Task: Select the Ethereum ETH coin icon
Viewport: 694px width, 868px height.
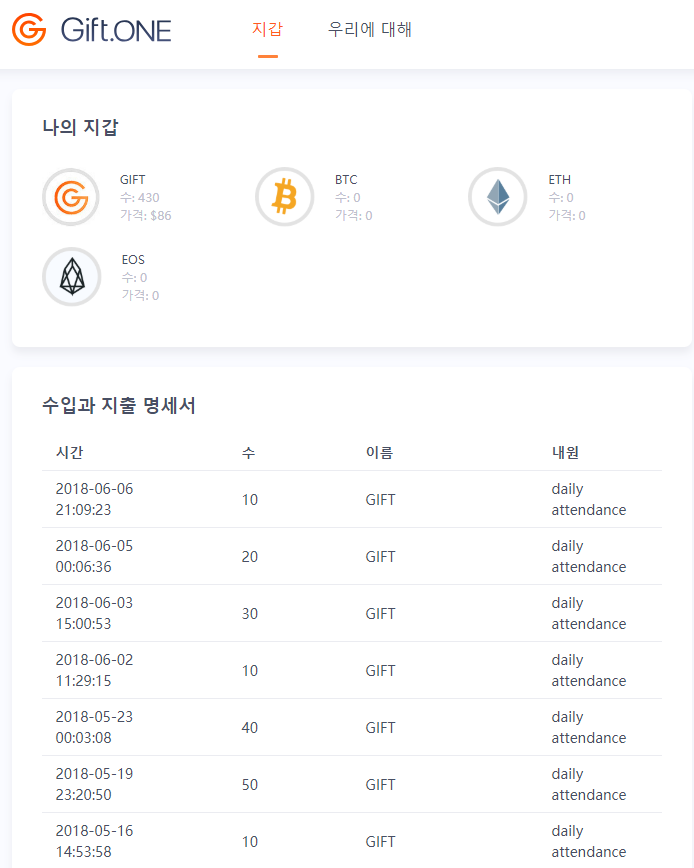Action: click(x=497, y=197)
